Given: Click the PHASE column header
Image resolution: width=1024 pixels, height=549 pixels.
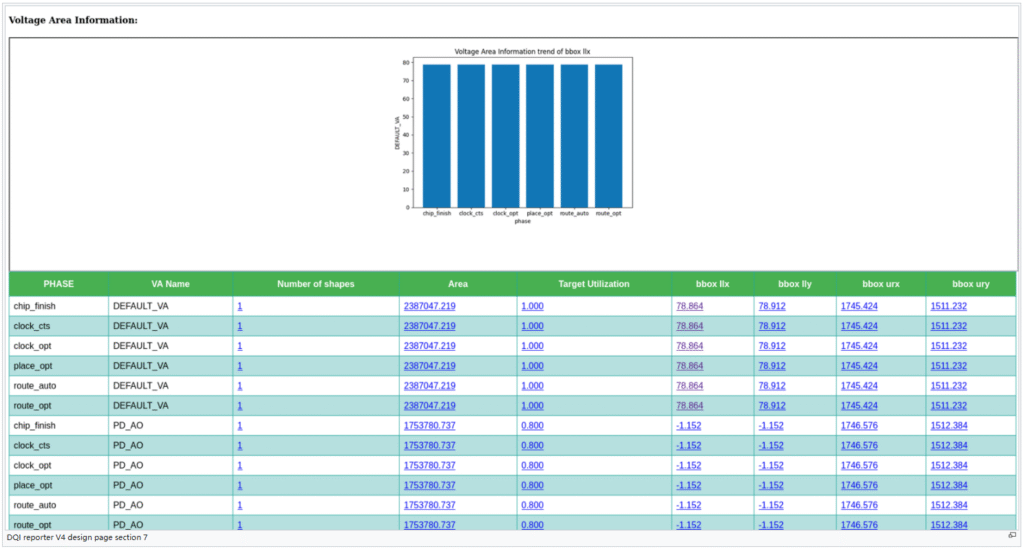Looking at the screenshot, I should (x=59, y=284).
